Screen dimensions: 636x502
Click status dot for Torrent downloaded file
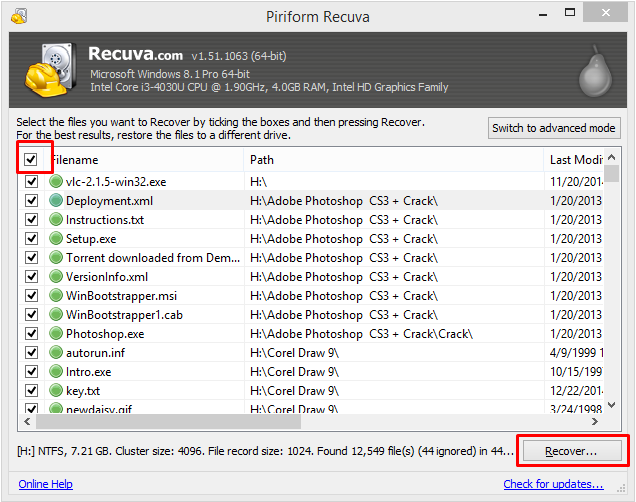(x=56, y=257)
